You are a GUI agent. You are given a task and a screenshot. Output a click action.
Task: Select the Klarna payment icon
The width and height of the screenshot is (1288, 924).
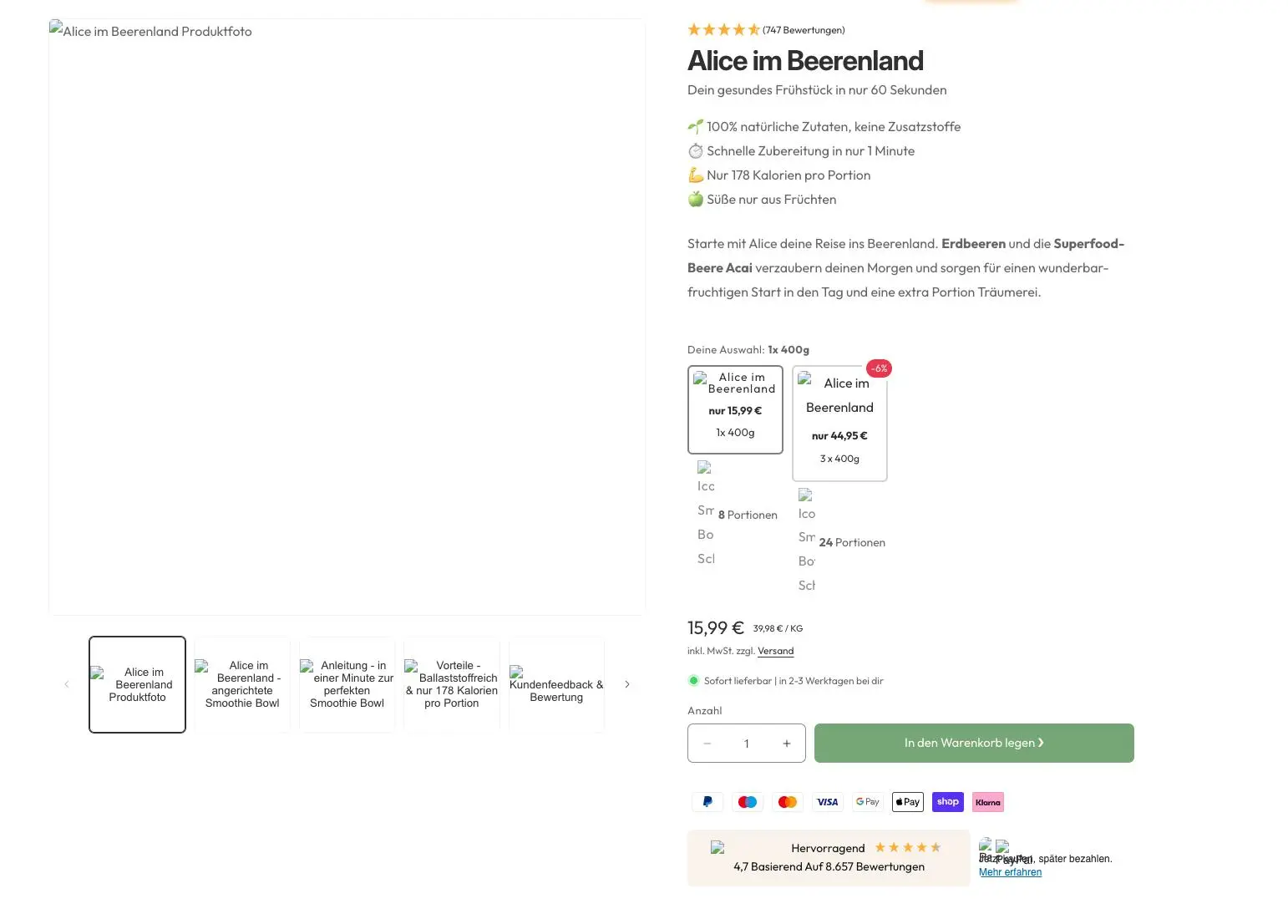click(x=987, y=801)
